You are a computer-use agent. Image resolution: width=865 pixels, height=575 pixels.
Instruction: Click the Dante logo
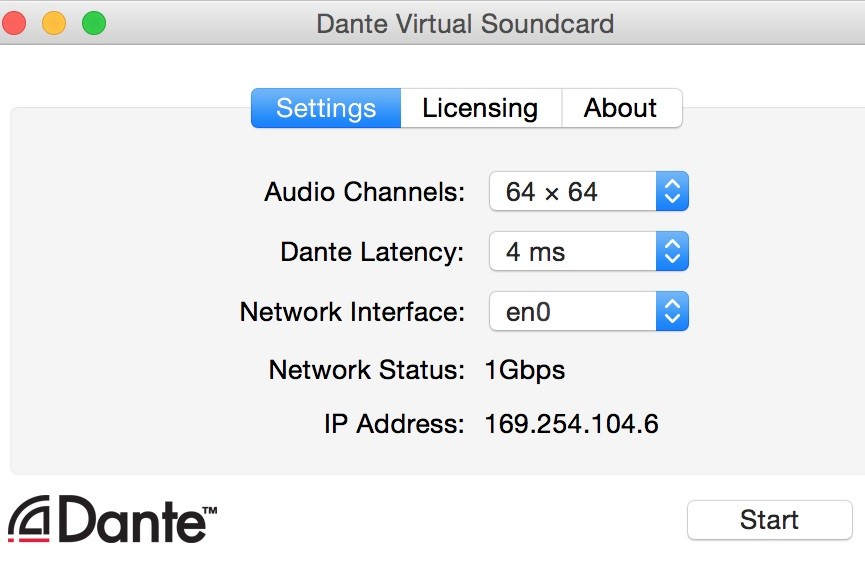[x=113, y=519]
